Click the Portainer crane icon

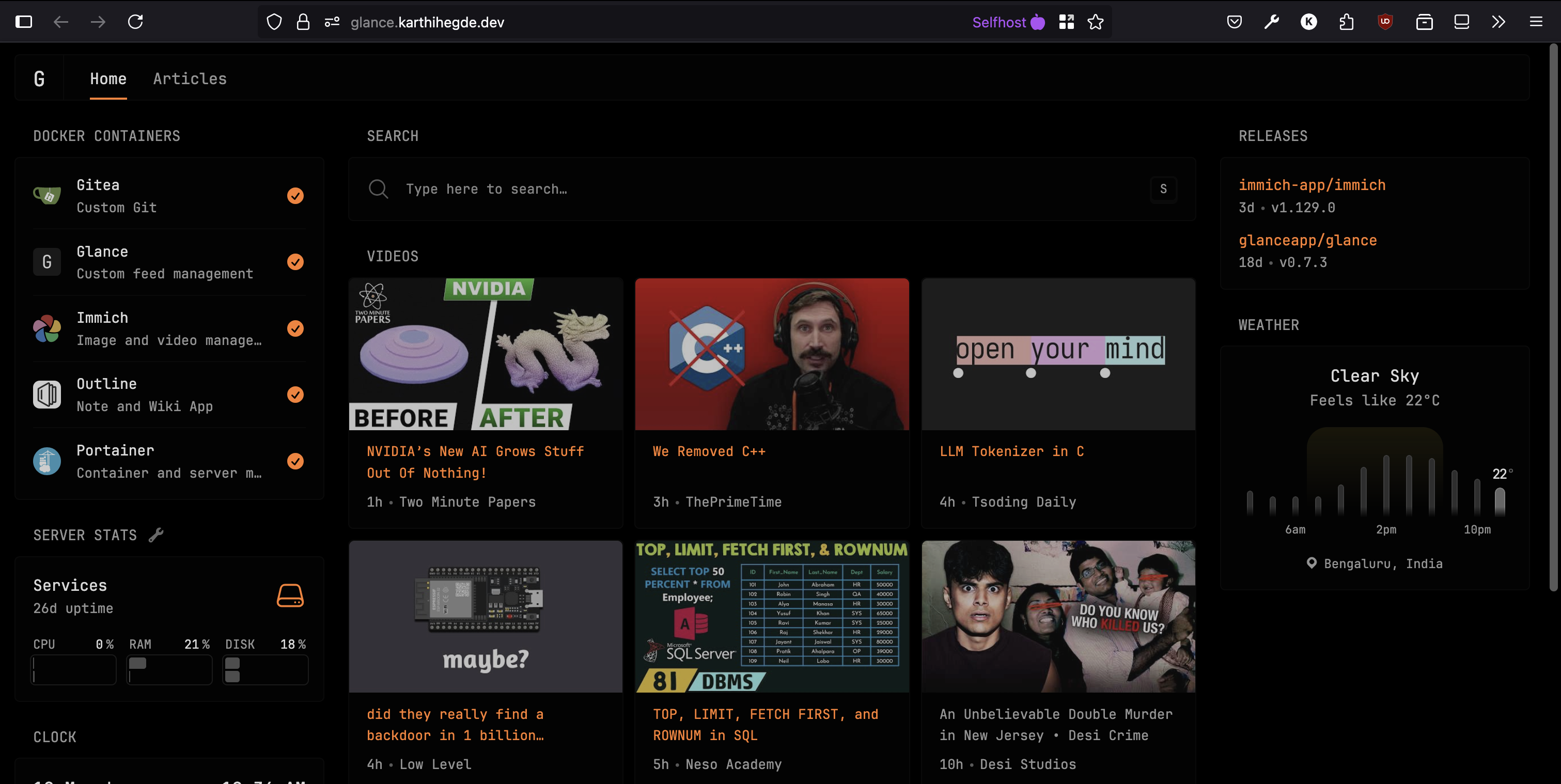46,461
